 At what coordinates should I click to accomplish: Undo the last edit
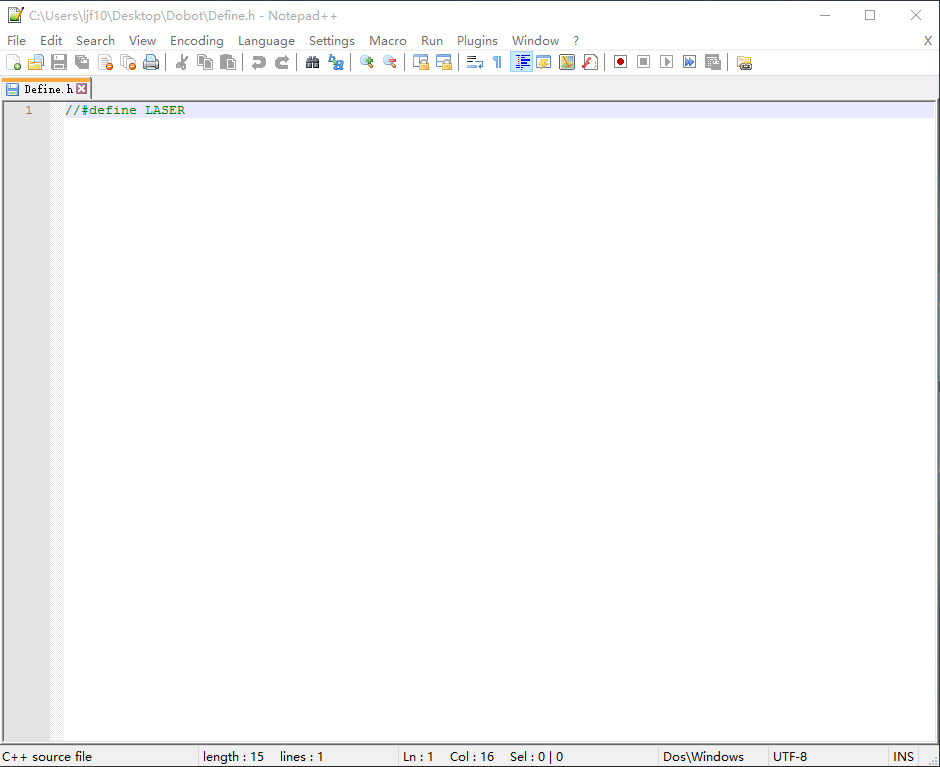pos(258,61)
